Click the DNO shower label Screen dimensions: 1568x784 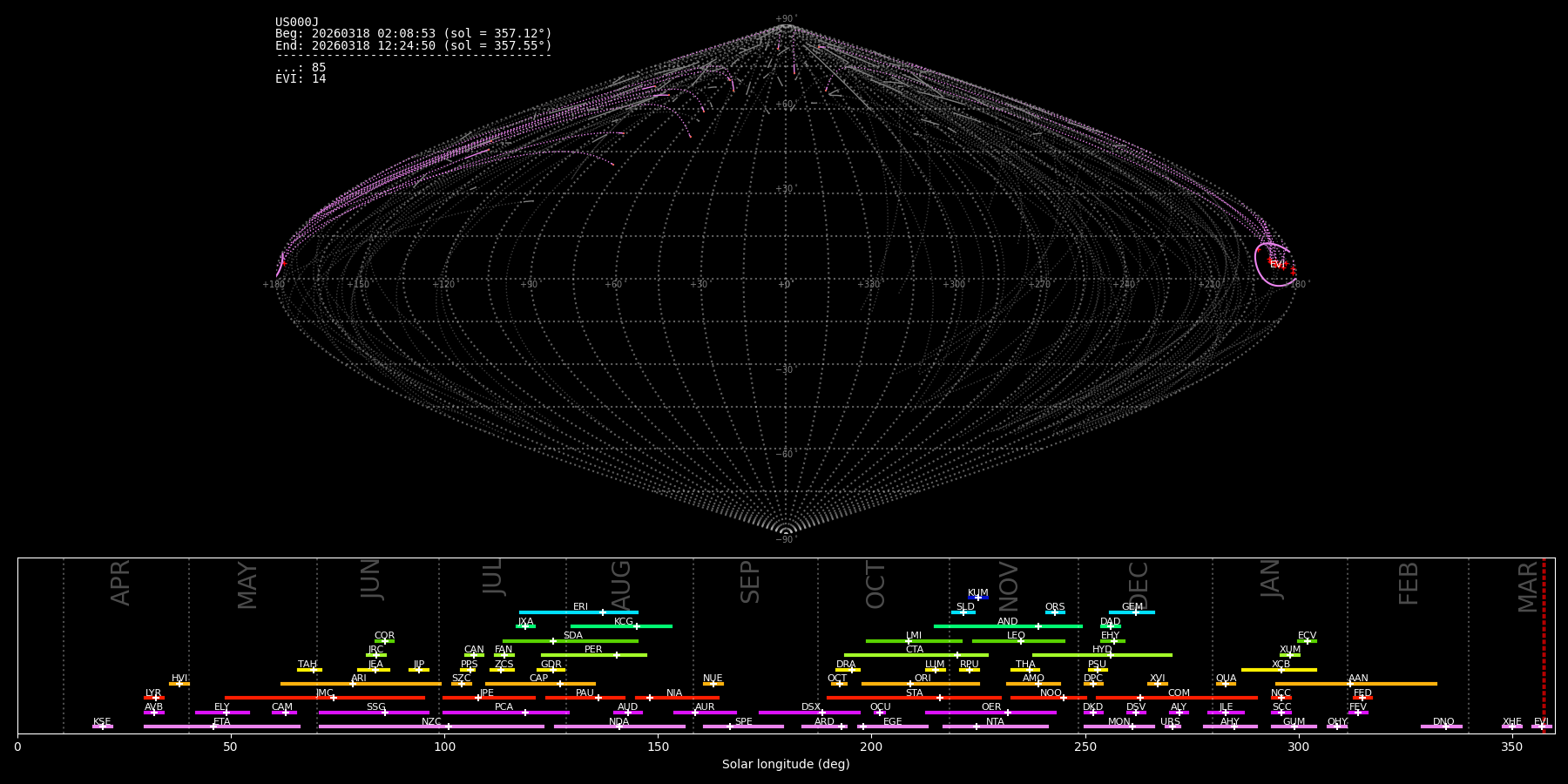point(1443,722)
